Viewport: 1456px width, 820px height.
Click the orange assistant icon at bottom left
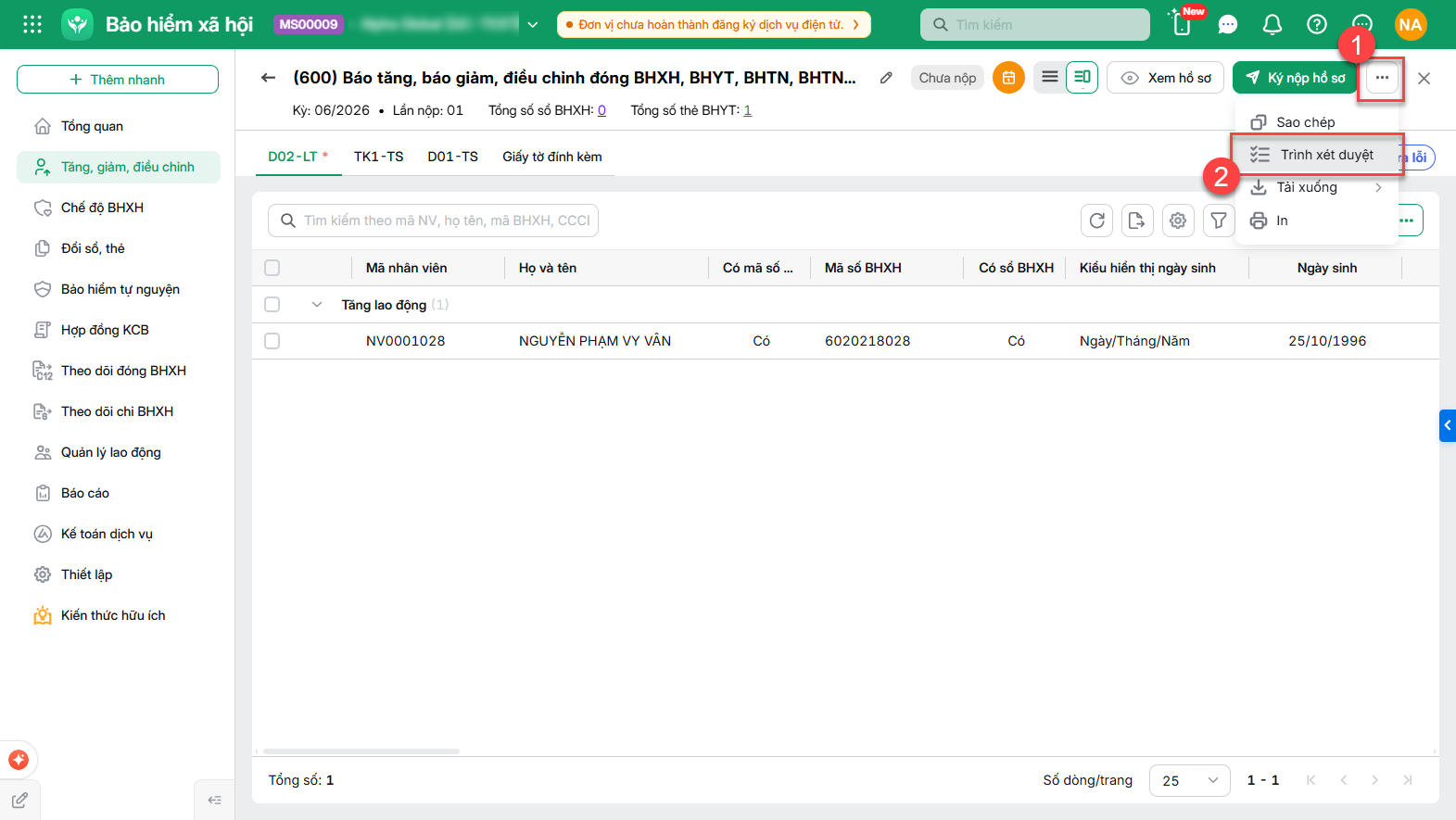pos(19,760)
